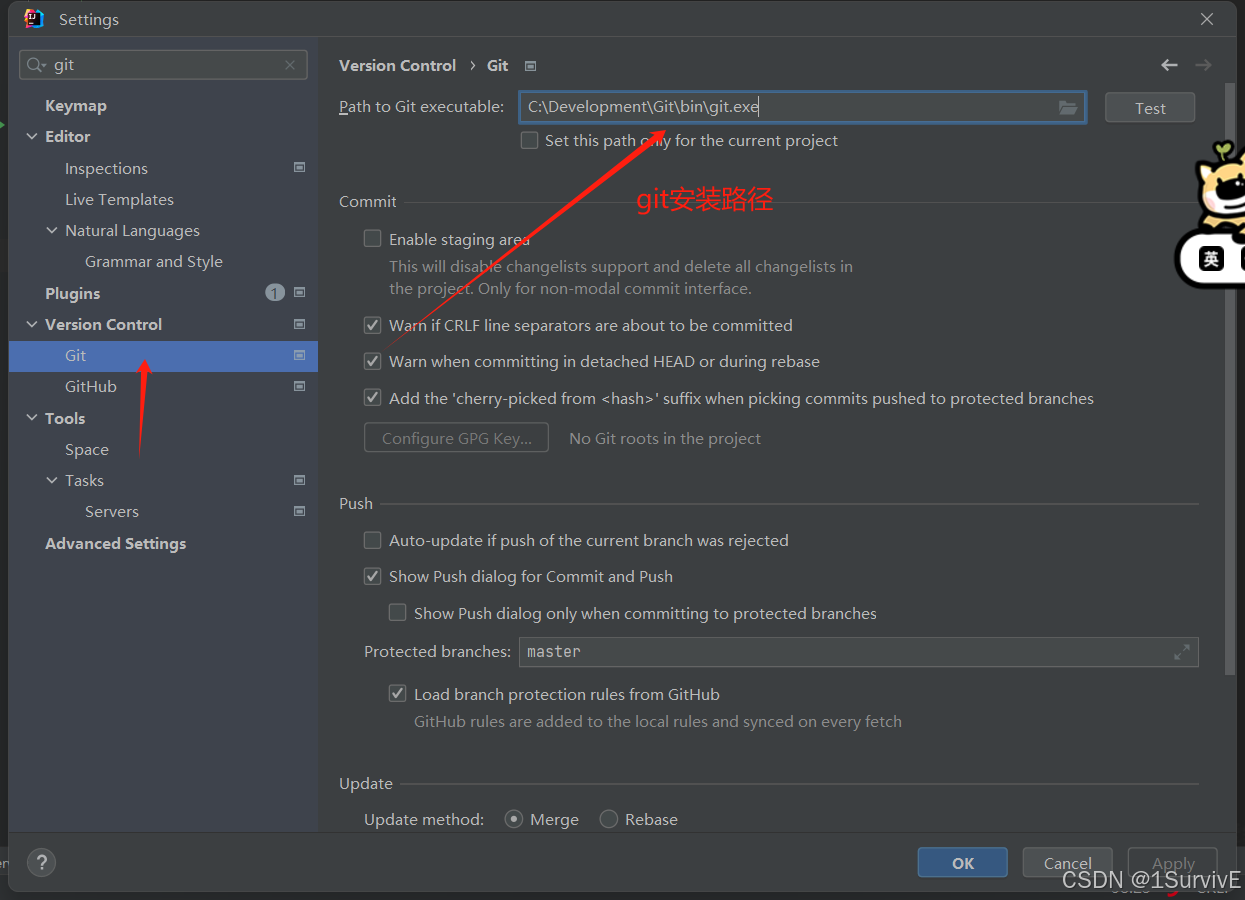Click the IntelliJ logo in the title bar
Screen dimensions: 1245x900
(x=34, y=18)
